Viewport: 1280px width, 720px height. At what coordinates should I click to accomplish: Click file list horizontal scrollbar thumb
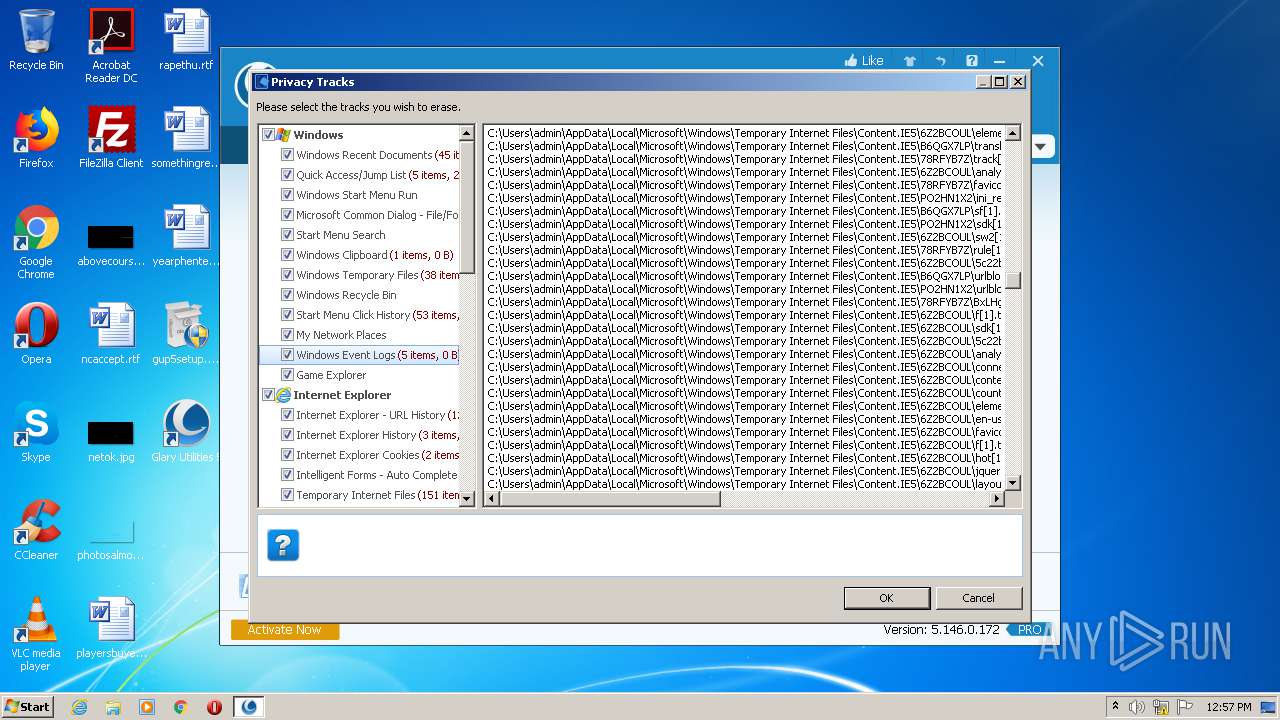[609, 499]
